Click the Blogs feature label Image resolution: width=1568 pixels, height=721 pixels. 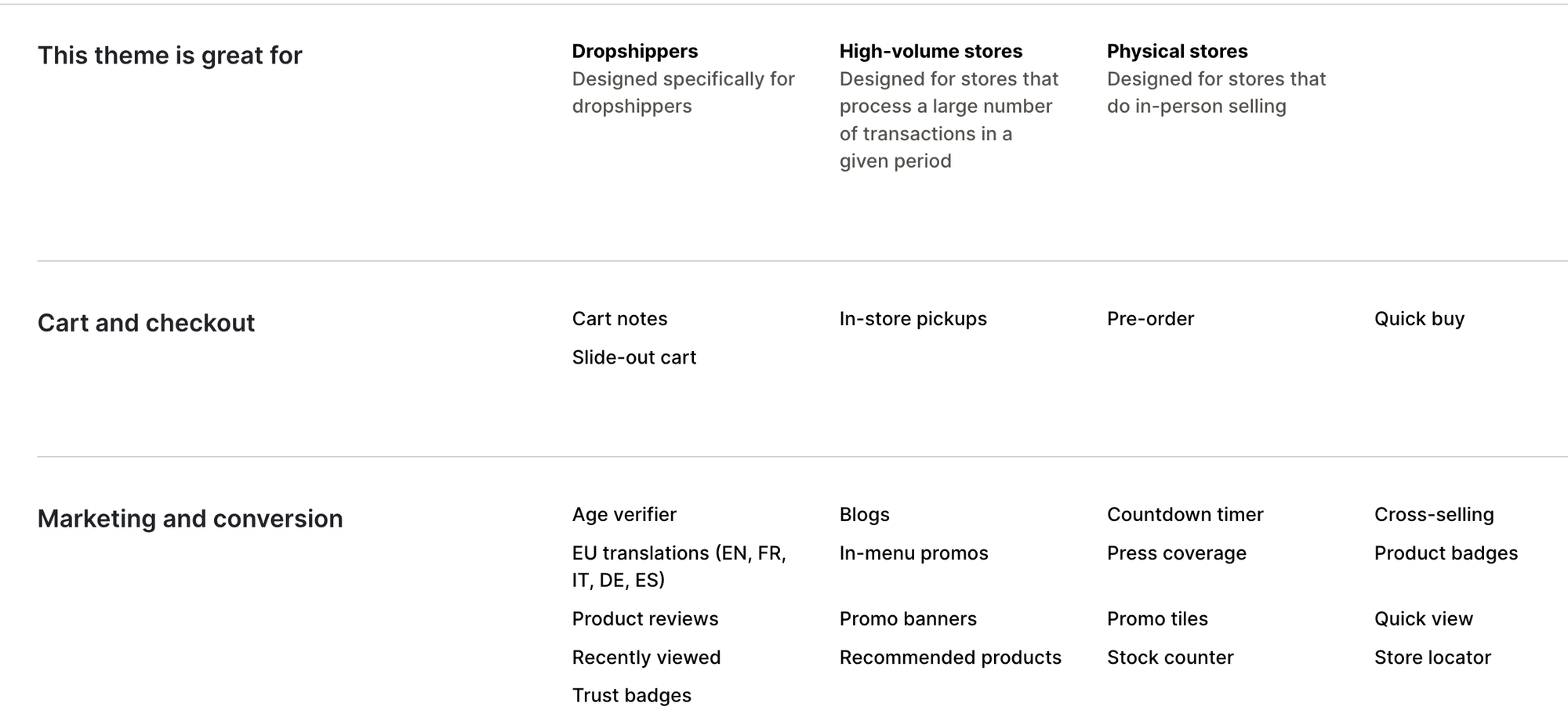tap(864, 515)
